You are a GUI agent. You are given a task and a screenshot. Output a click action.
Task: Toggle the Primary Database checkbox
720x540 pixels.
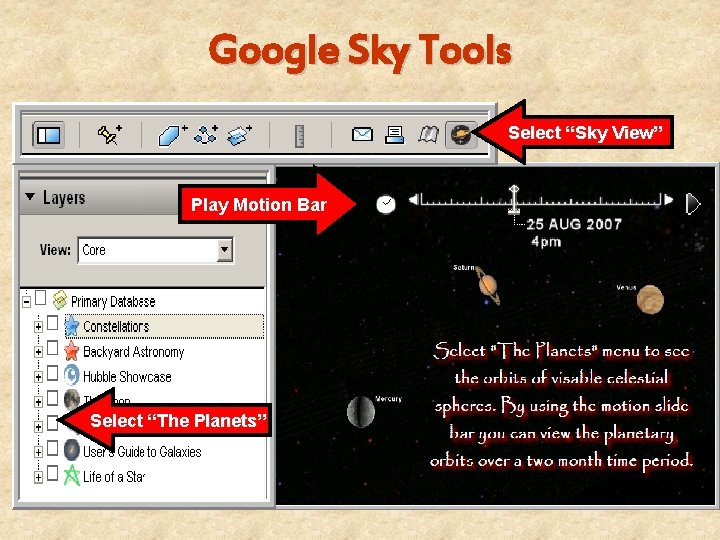coord(41,298)
